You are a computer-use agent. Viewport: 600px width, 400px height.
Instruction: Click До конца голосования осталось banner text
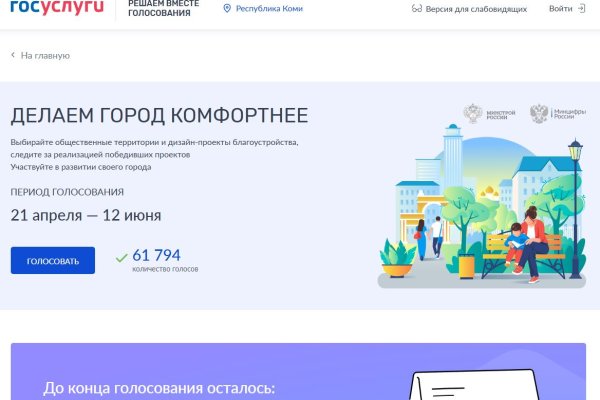coord(159,388)
